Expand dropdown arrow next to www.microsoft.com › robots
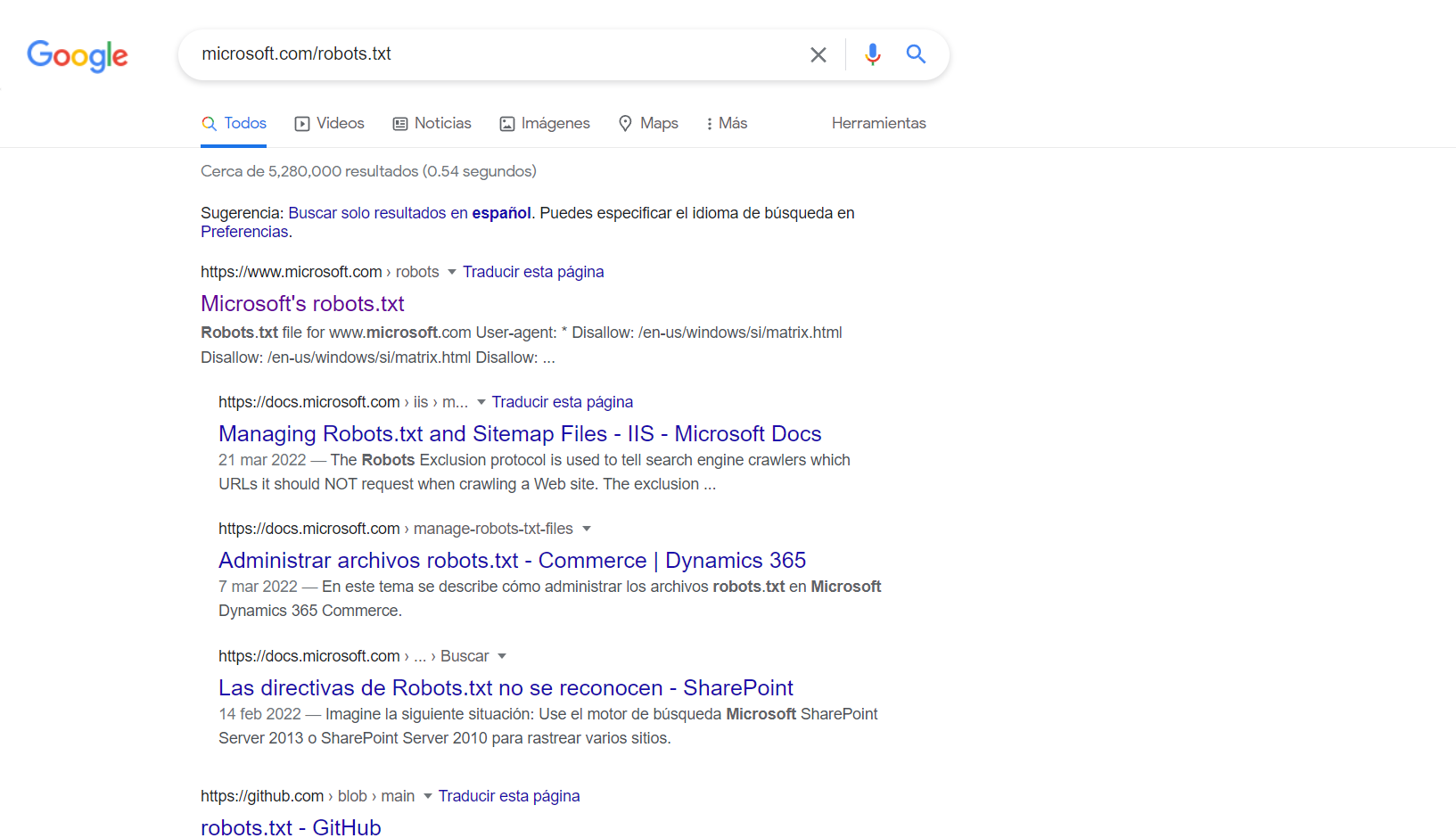The height and width of the screenshot is (838, 1456). coord(452,272)
